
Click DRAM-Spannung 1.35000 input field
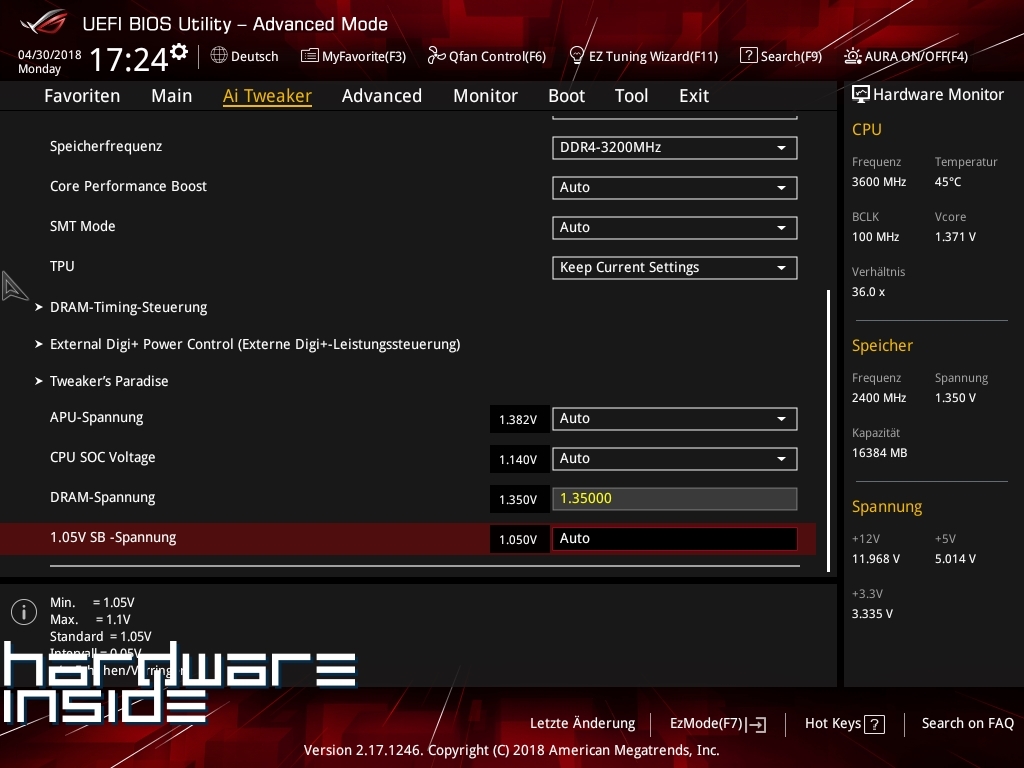[675, 498]
